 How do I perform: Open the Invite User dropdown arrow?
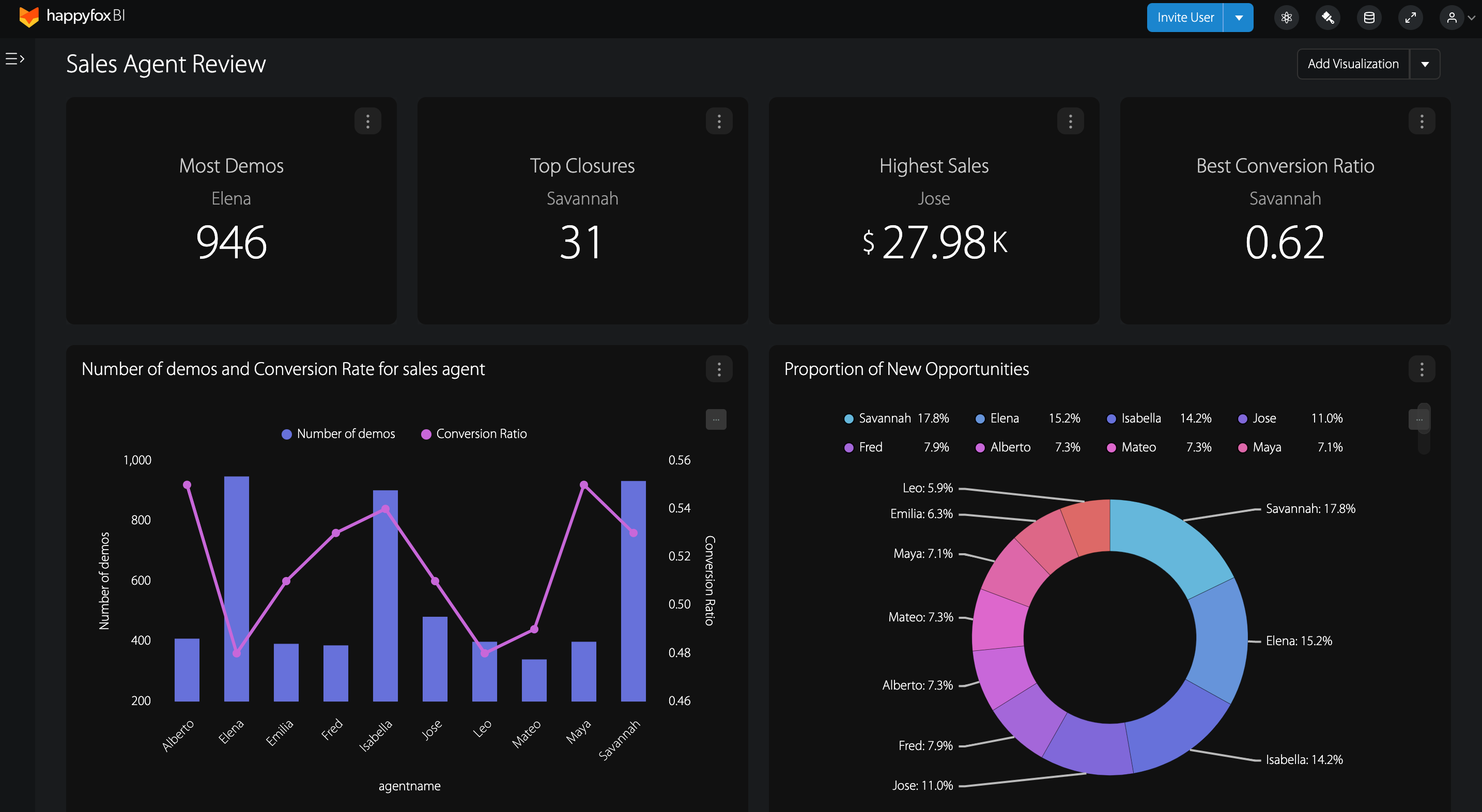pyautogui.click(x=1239, y=17)
